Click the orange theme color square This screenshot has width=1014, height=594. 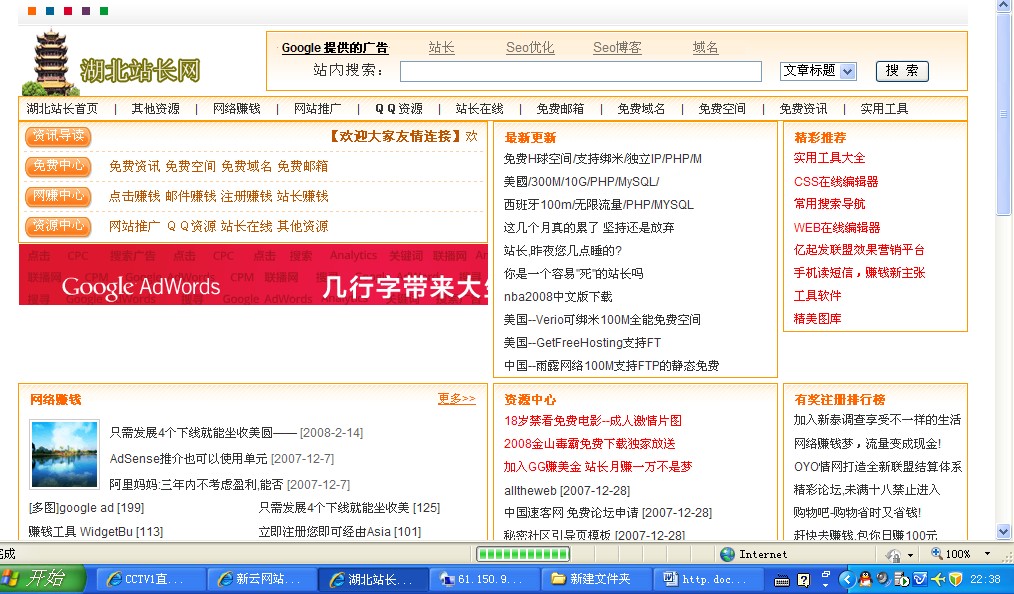tap(32, 11)
